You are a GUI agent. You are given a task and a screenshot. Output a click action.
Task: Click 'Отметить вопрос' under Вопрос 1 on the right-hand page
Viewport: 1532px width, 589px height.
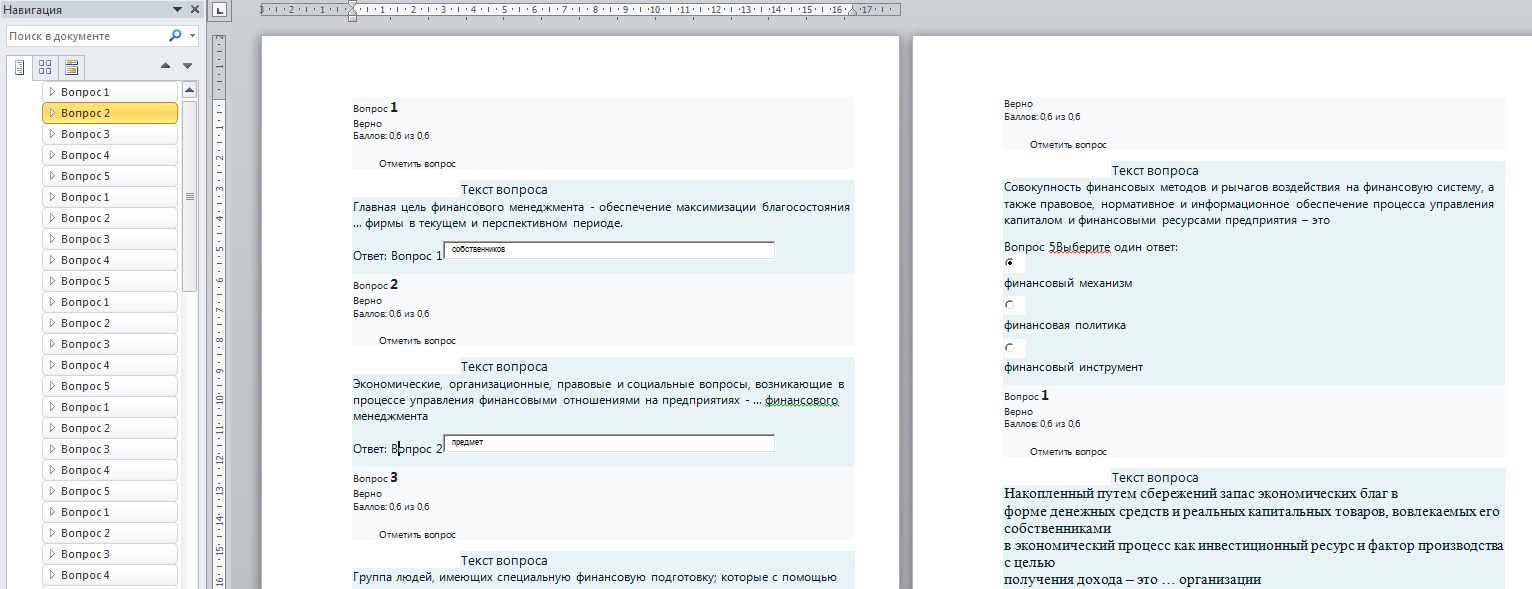[x=1068, y=452]
